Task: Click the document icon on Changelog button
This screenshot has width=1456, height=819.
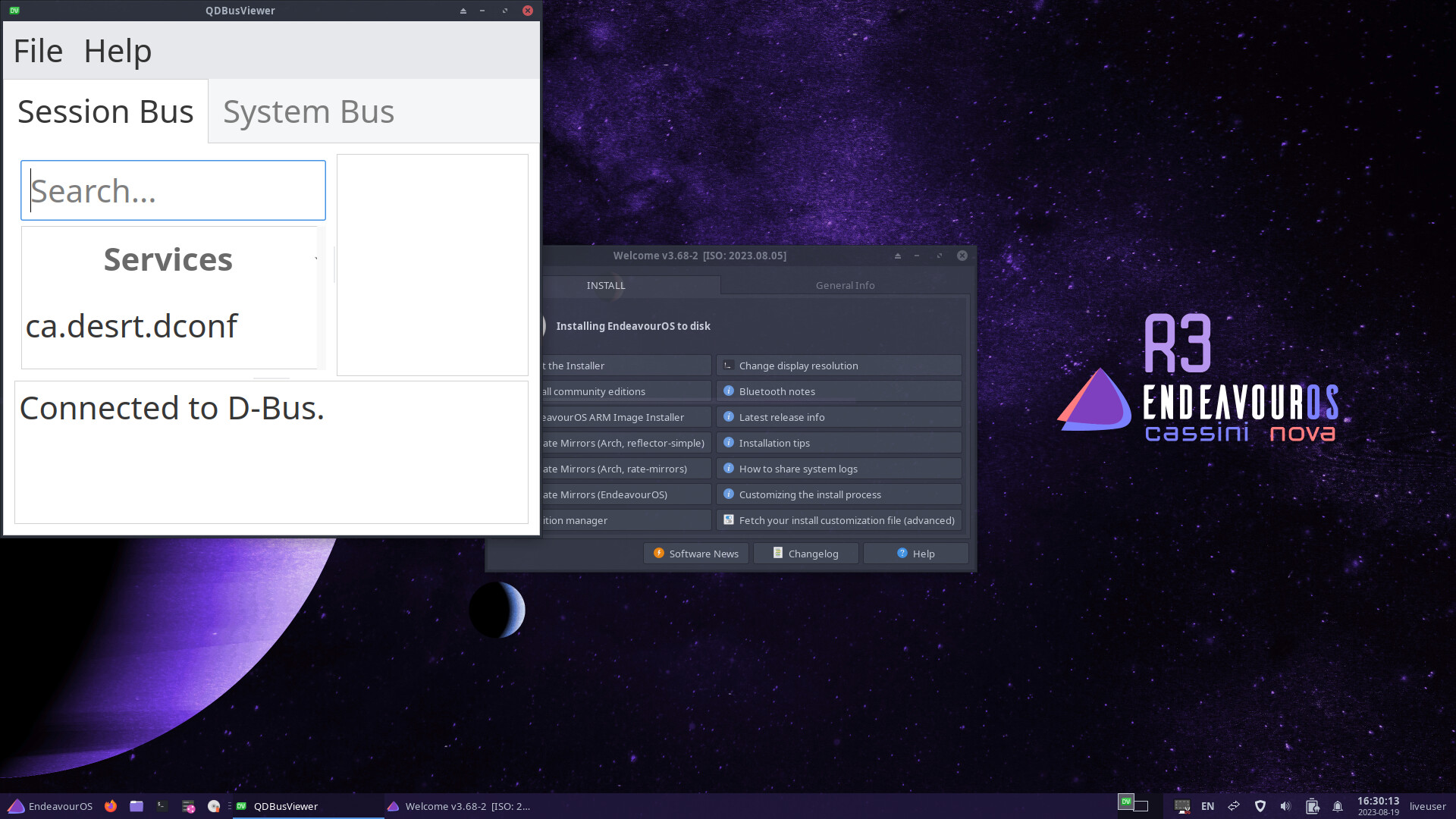Action: [777, 553]
